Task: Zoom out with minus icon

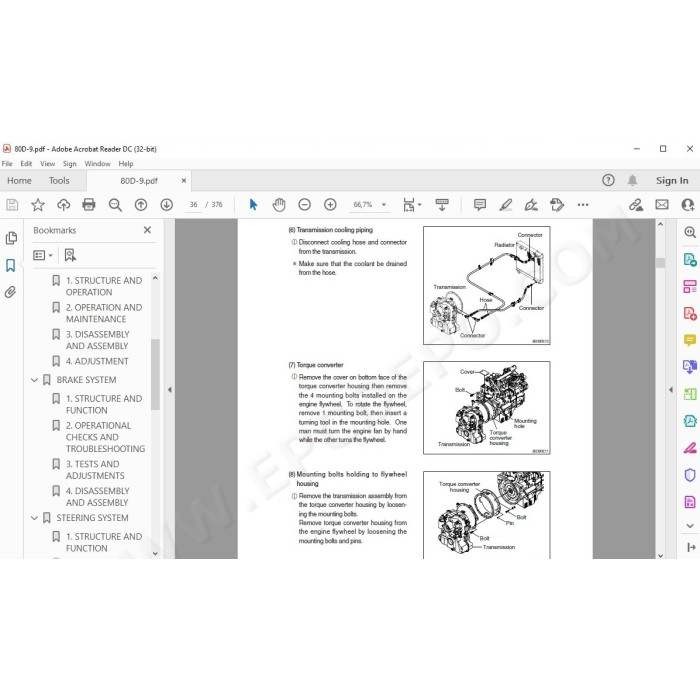Action: pyautogui.click(x=304, y=205)
